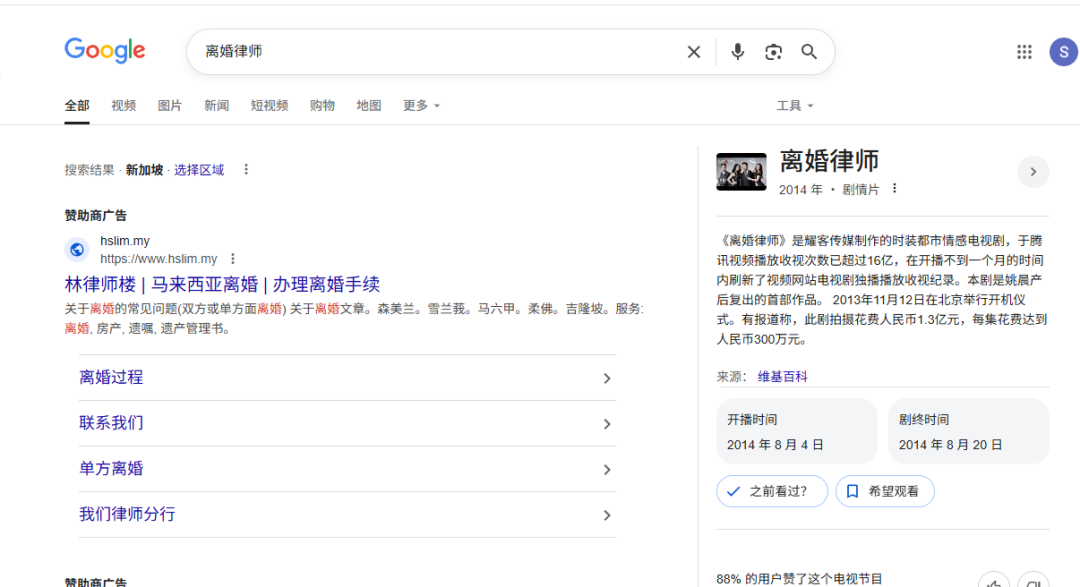1080x587 pixels.
Task: Open the 维基百科 source link
Action: click(782, 376)
